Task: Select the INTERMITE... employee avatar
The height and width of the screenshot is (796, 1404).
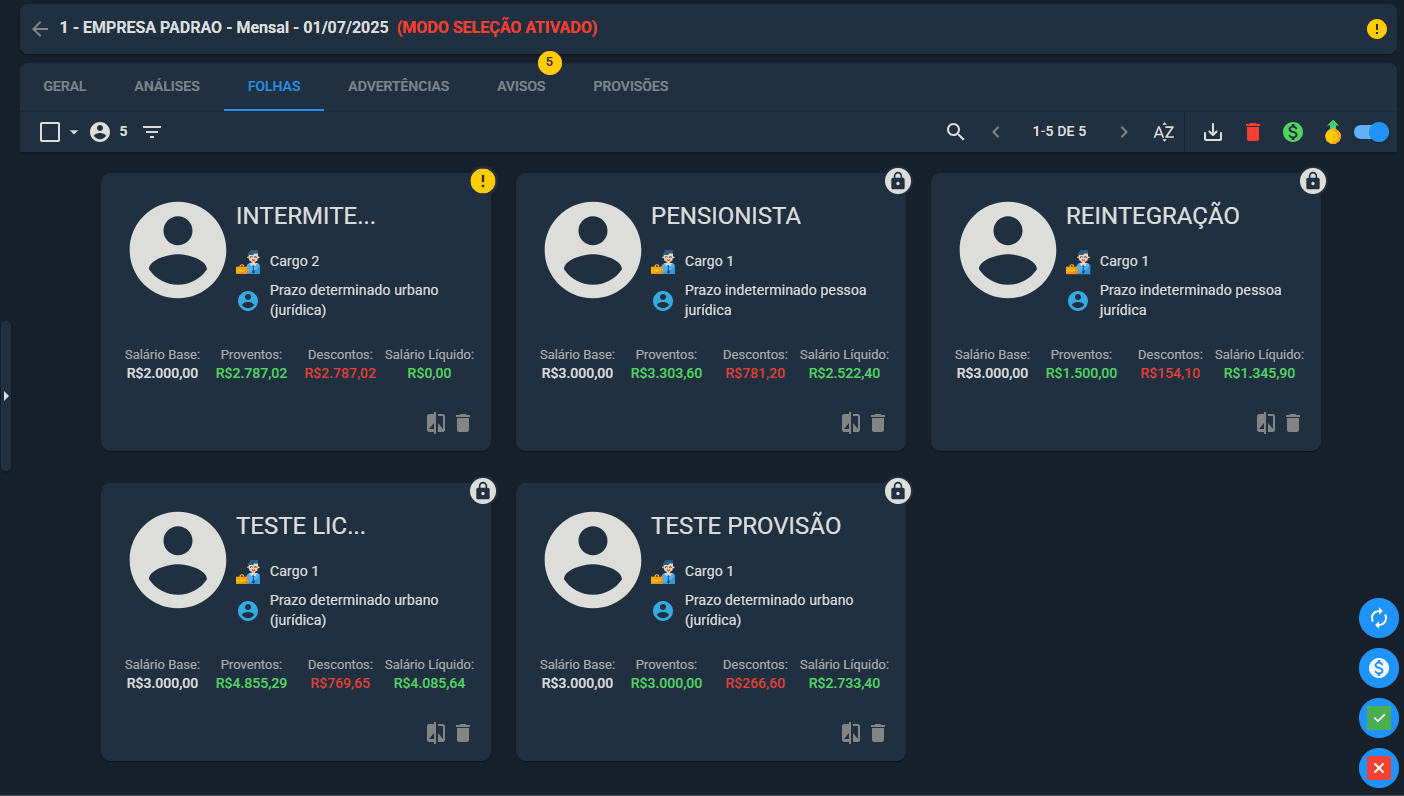Action: pyautogui.click(x=178, y=250)
